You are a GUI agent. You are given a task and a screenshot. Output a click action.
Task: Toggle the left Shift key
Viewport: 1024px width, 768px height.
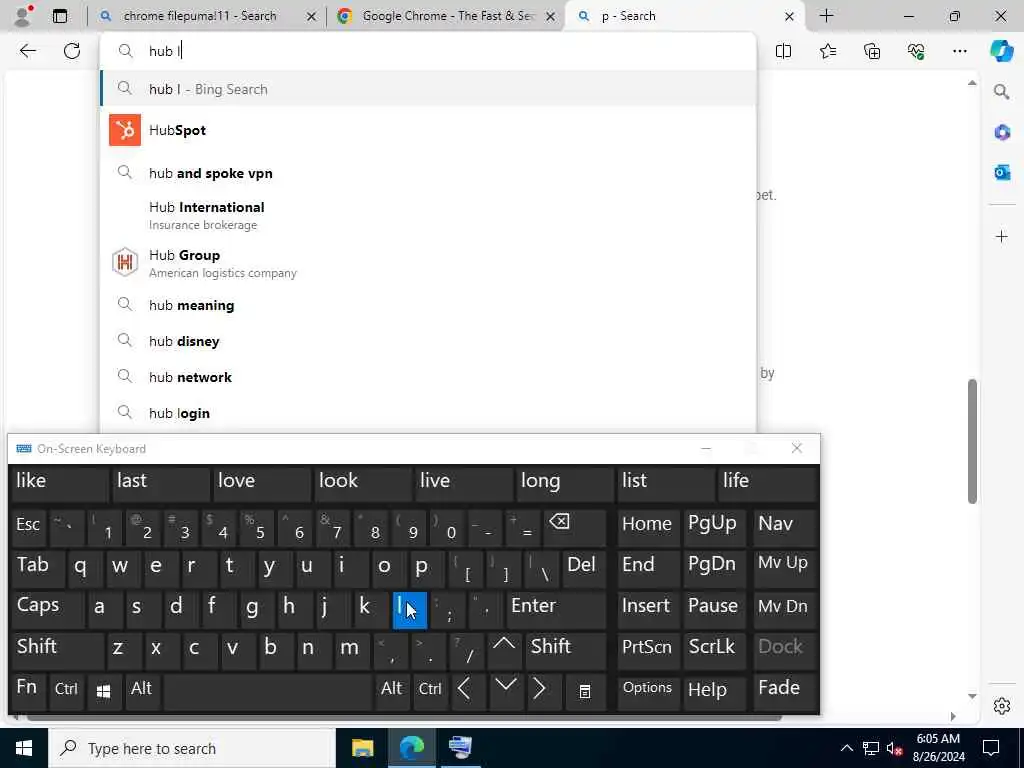tap(57, 650)
